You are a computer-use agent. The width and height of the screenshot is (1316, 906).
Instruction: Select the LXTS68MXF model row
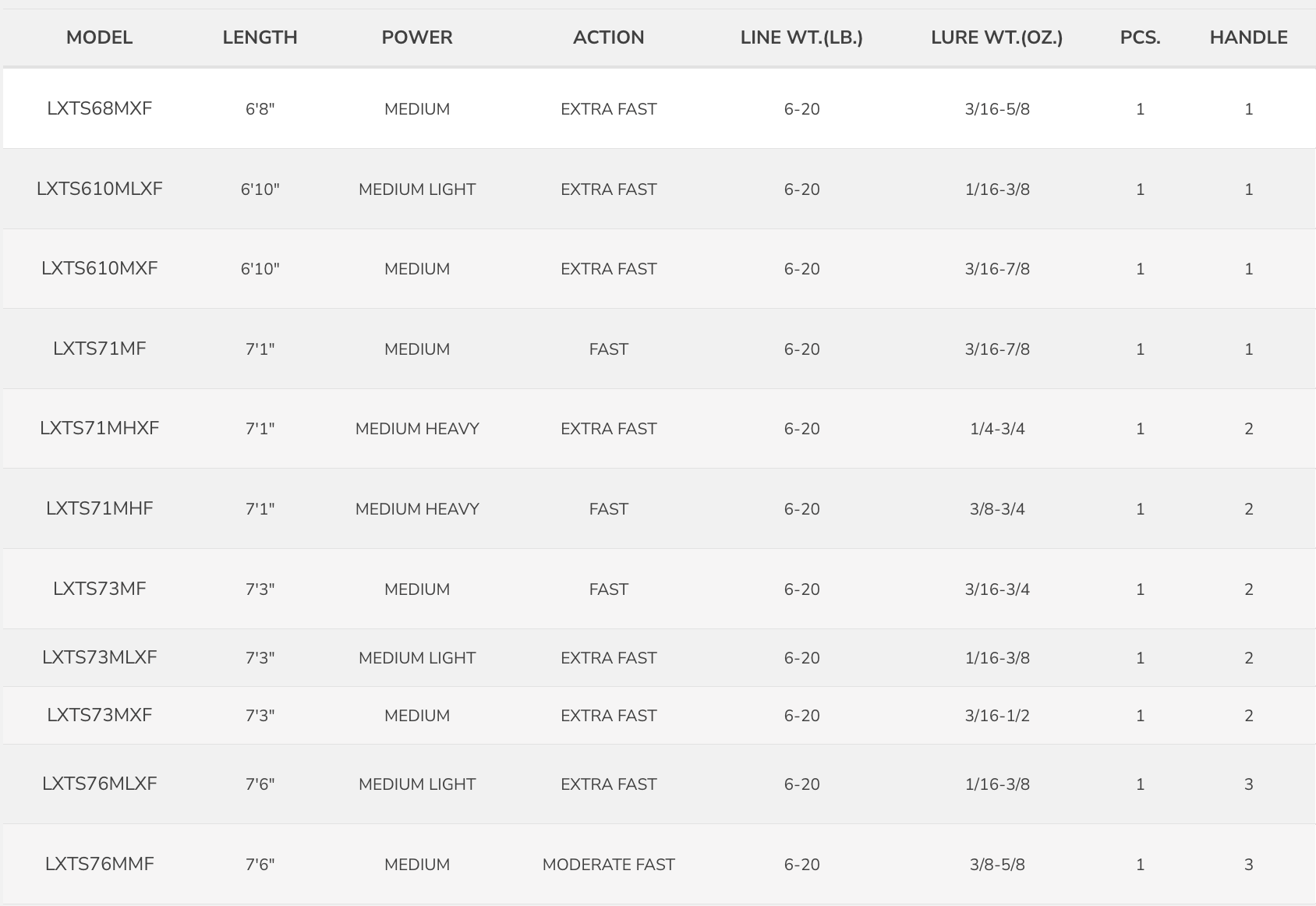coord(99,109)
